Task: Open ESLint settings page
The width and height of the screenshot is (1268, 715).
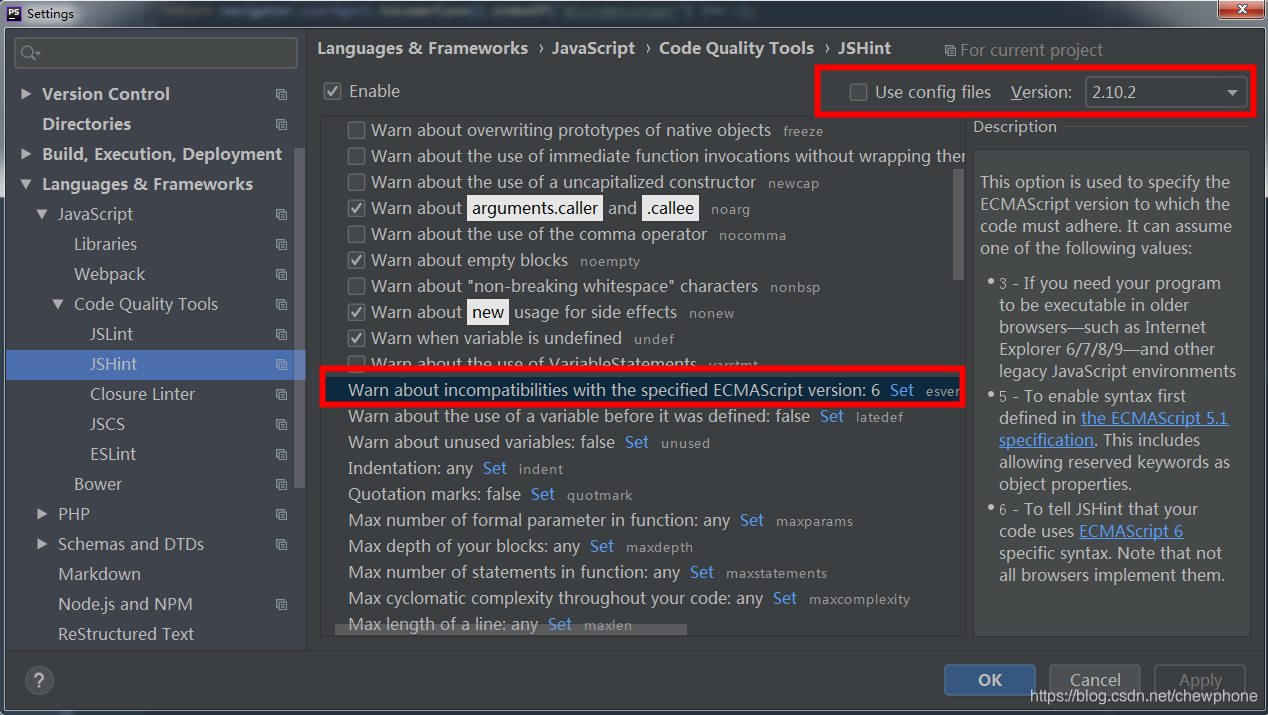Action: (x=112, y=454)
